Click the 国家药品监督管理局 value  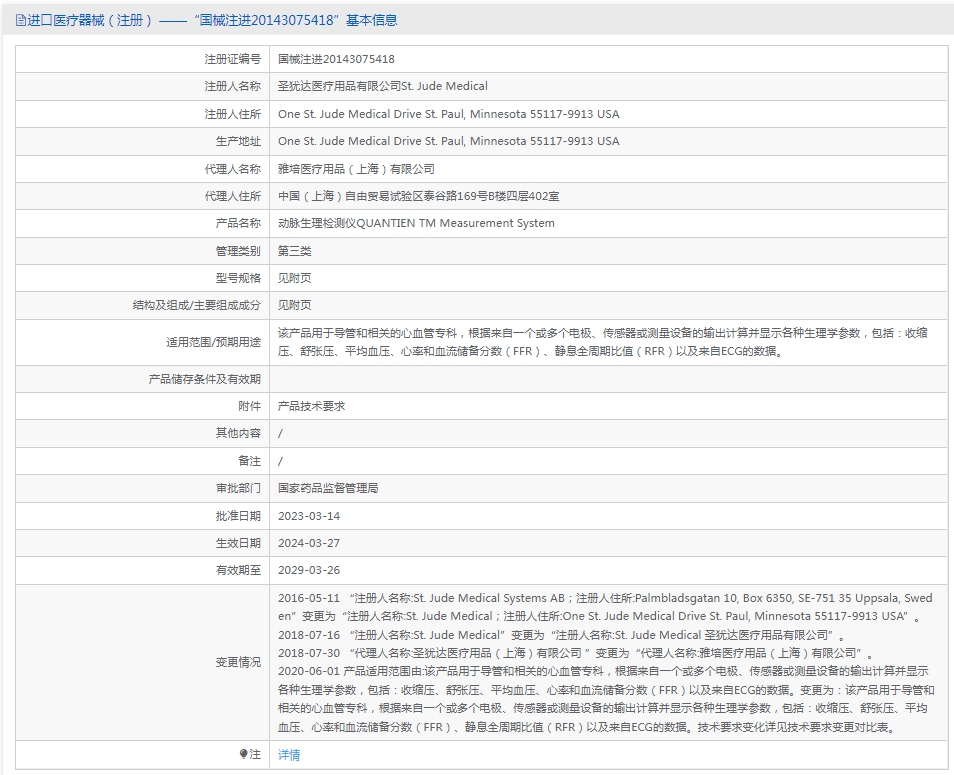(x=328, y=488)
